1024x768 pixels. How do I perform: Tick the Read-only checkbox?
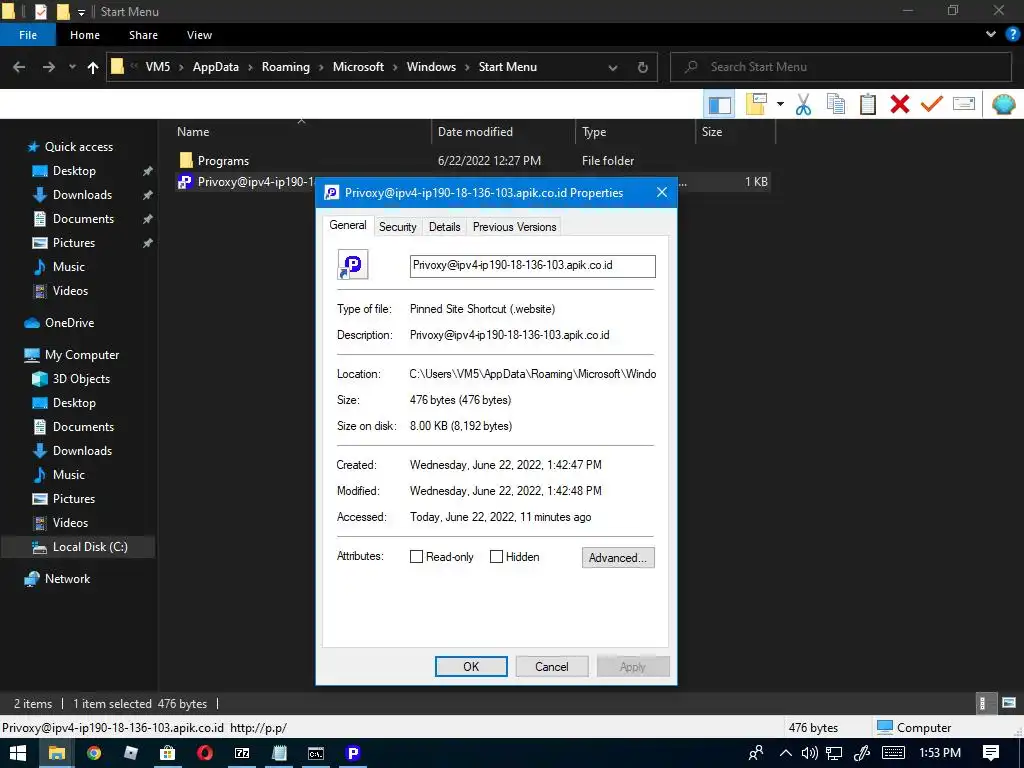[416, 556]
